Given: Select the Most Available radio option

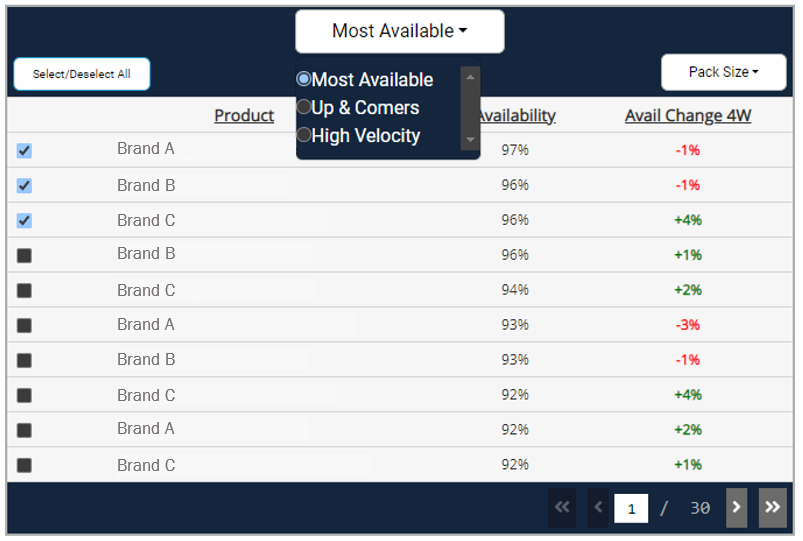Looking at the screenshot, I should [x=304, y=79].
